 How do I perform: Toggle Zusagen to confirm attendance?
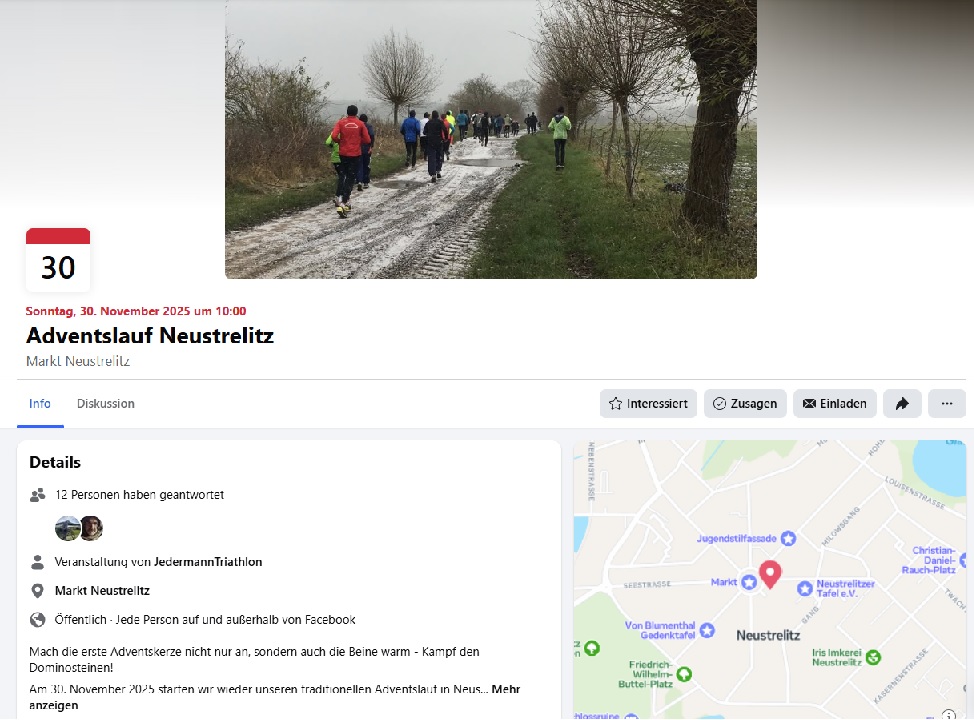click(745, 404)
